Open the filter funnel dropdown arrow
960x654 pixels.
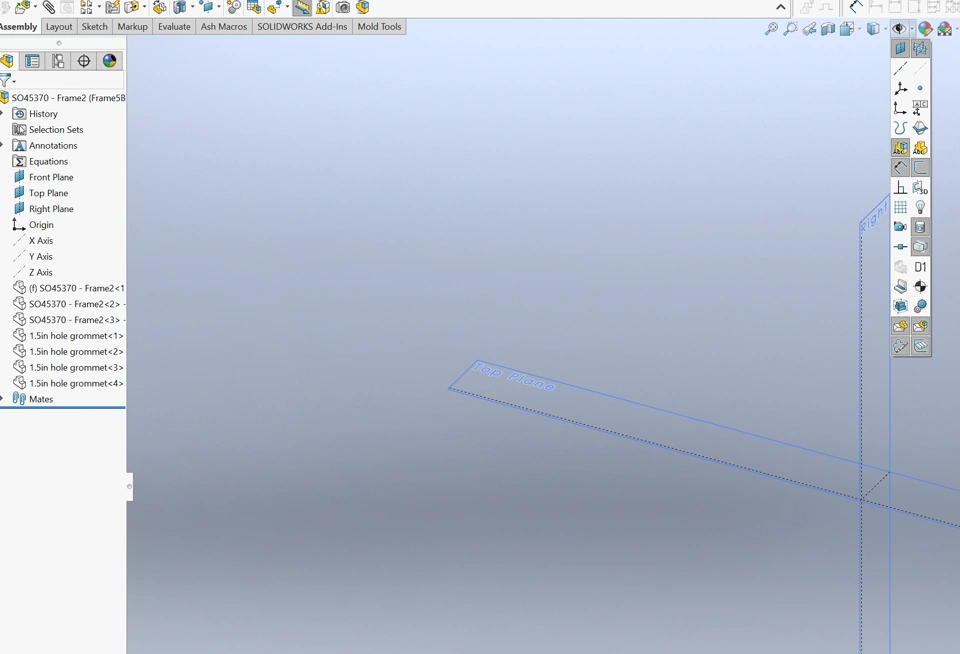14,81
